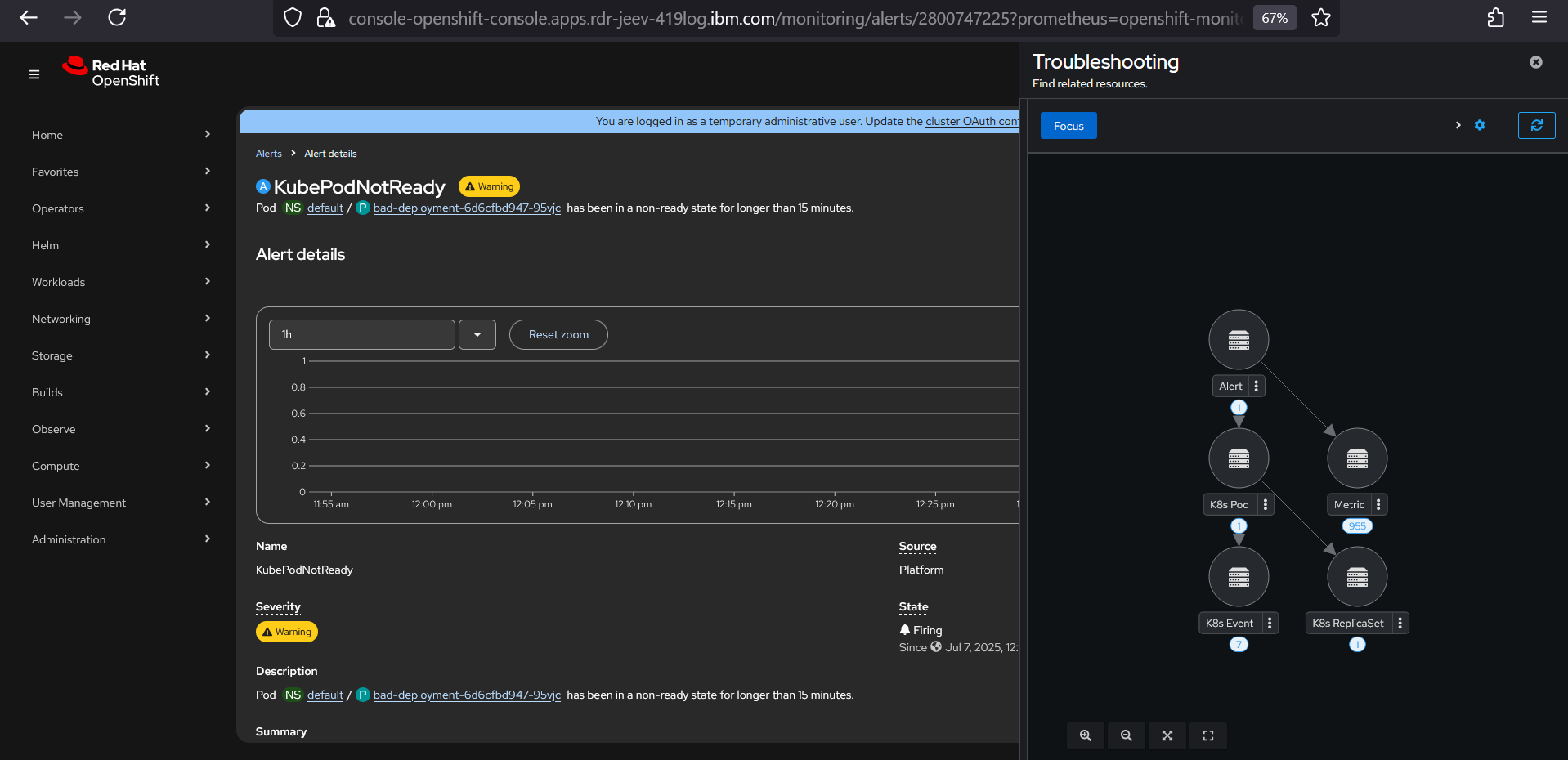Viewport: 1568px width, 760px height.
Task: Open the Administration menu section
Action: click(x=121, y=539)
